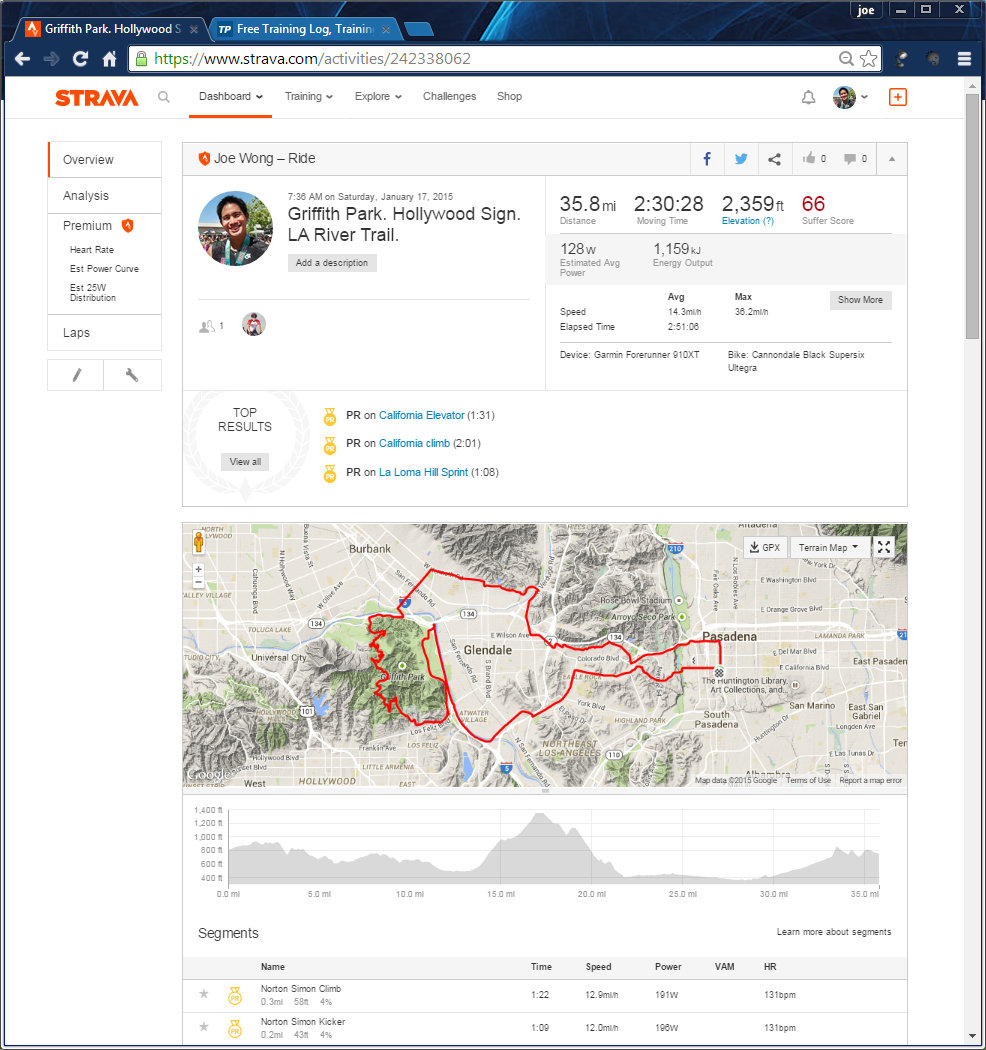This screenshot has width=986, height=1050.
Task: Click the Show More button
Action: [x=860, y=300]
